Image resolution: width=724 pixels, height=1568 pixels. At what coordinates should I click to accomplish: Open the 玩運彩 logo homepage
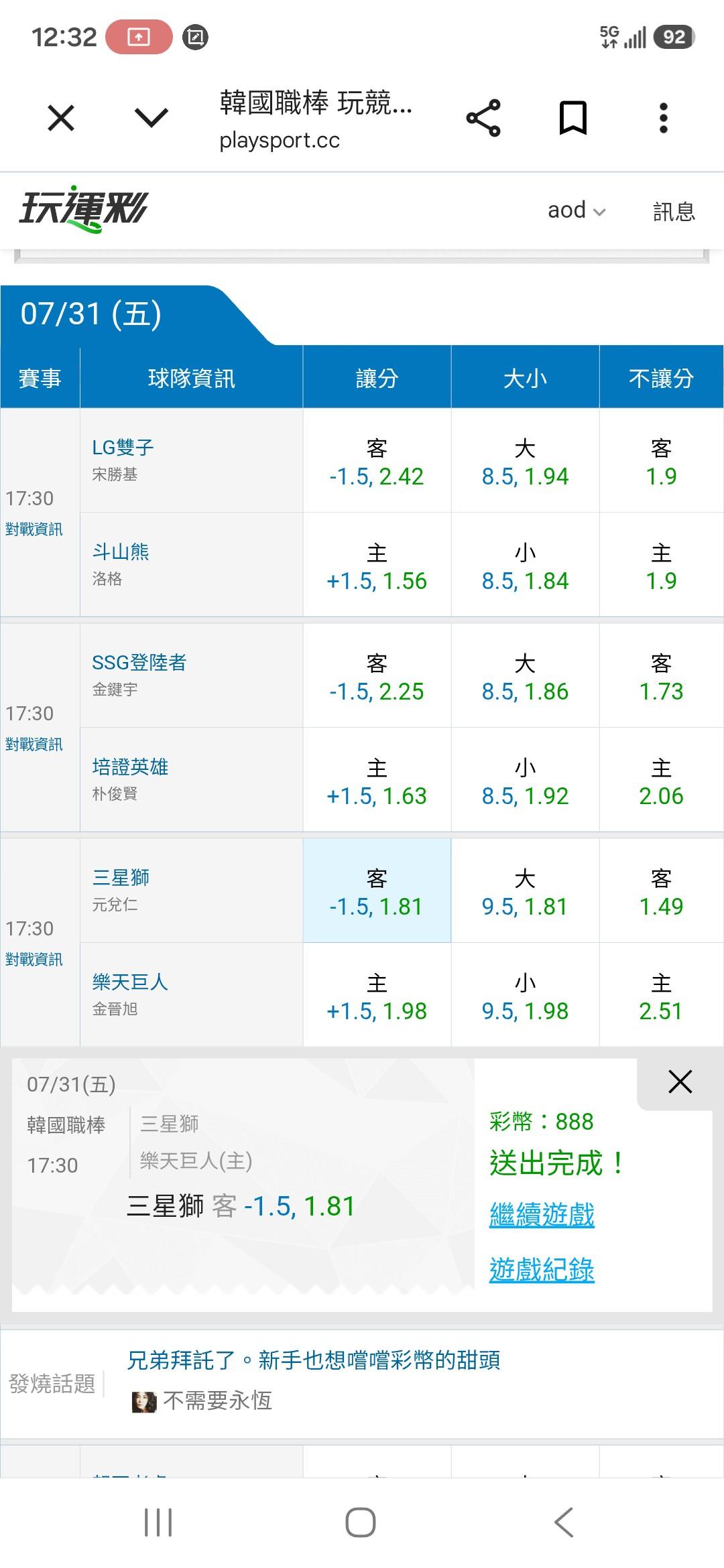coord(83,209)
